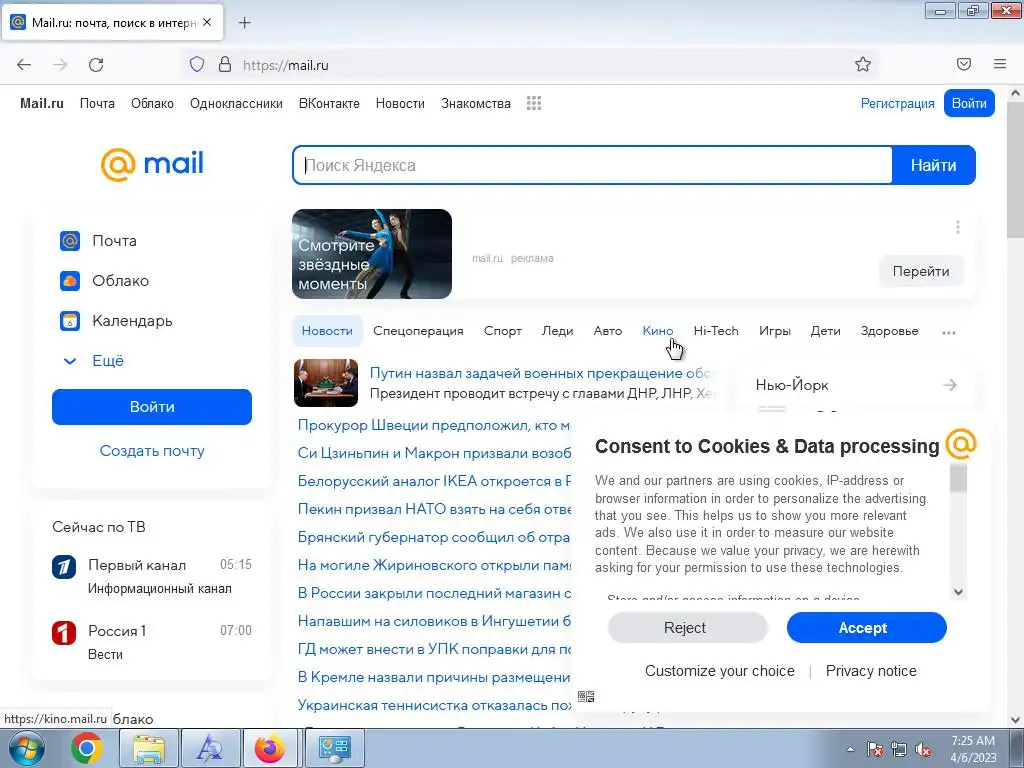Open Знакомства in top navigation
Viewport: 1024px width, 768px height.
pos(475,103)
